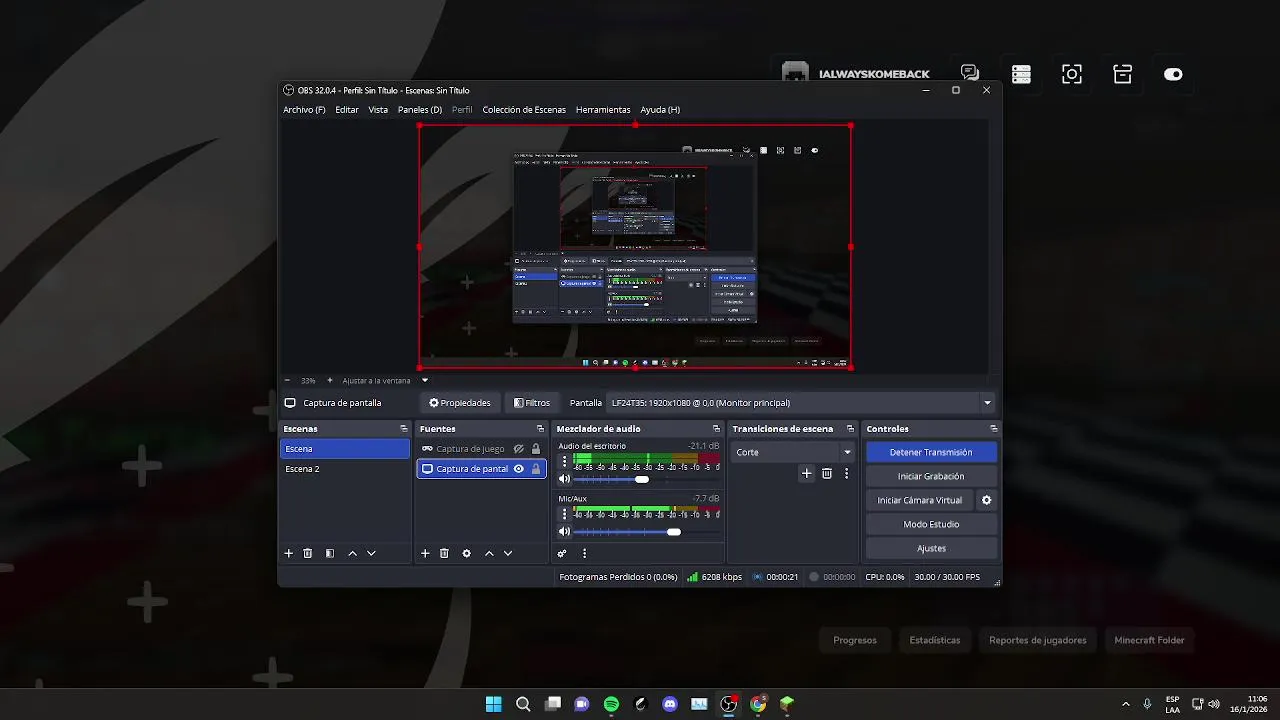Click the Filtros button in the source toolbar

point(532,403)
